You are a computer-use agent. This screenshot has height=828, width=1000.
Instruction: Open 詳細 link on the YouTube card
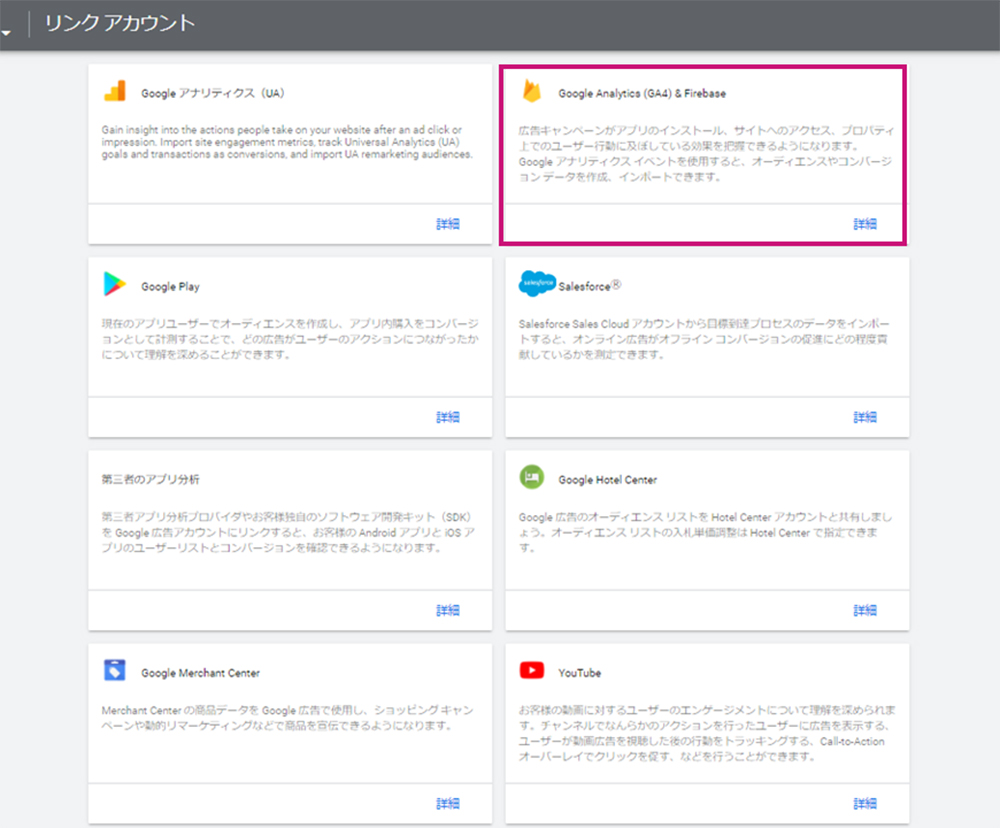(865, 804)
